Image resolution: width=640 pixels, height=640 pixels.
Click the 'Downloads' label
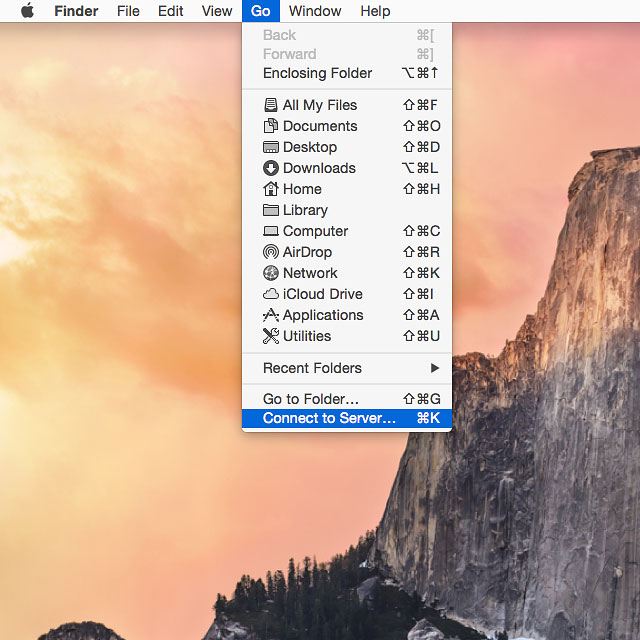(x=319, y=168)
